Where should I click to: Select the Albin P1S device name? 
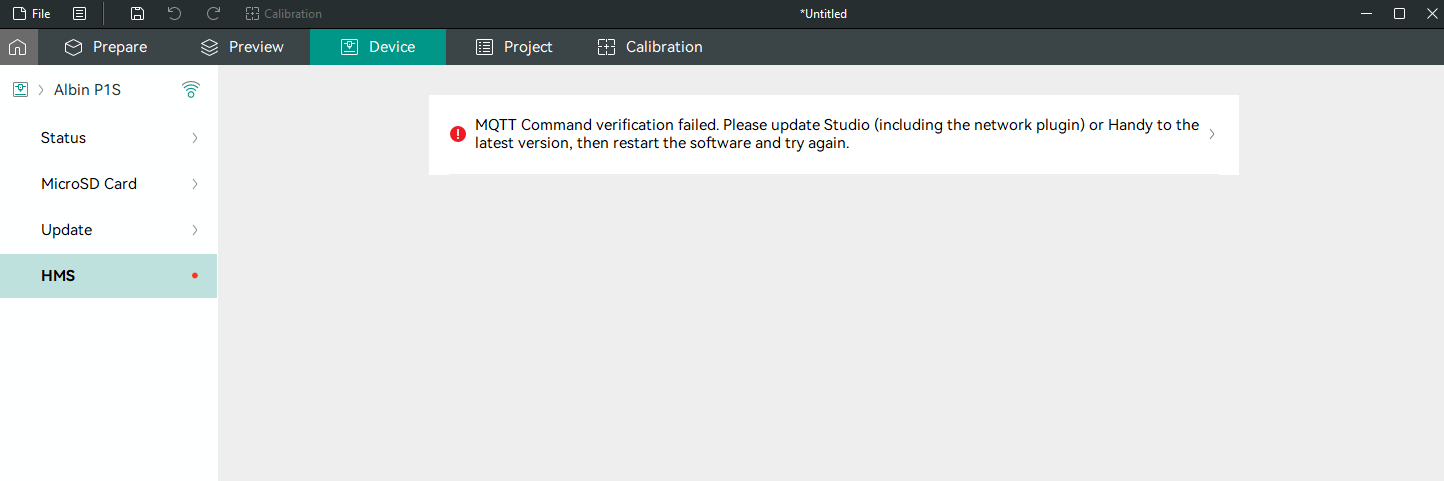click(x=87, y=90)
